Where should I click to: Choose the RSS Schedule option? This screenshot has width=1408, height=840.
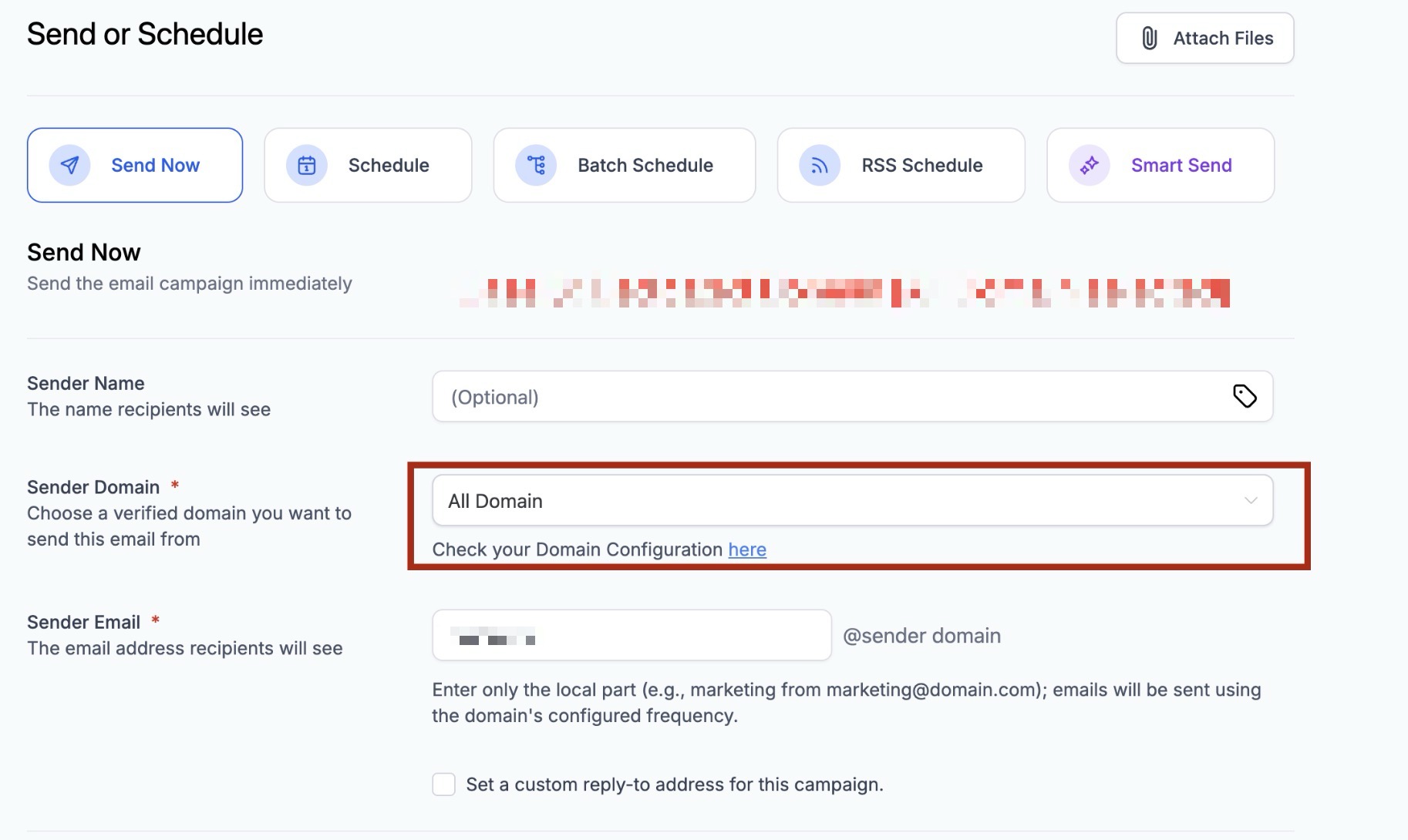point(921,165)
